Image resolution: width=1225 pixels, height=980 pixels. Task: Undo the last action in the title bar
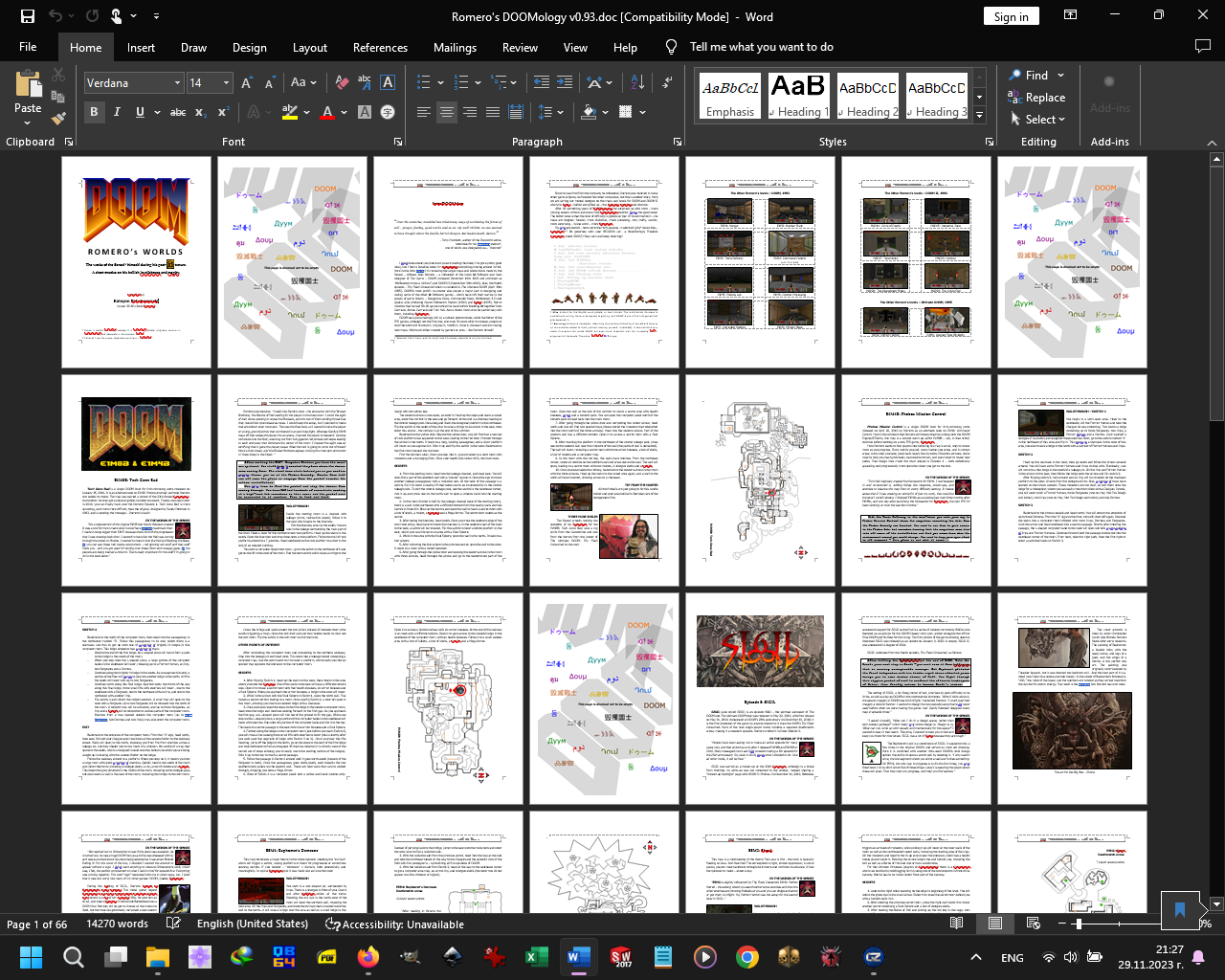(56, 16)
